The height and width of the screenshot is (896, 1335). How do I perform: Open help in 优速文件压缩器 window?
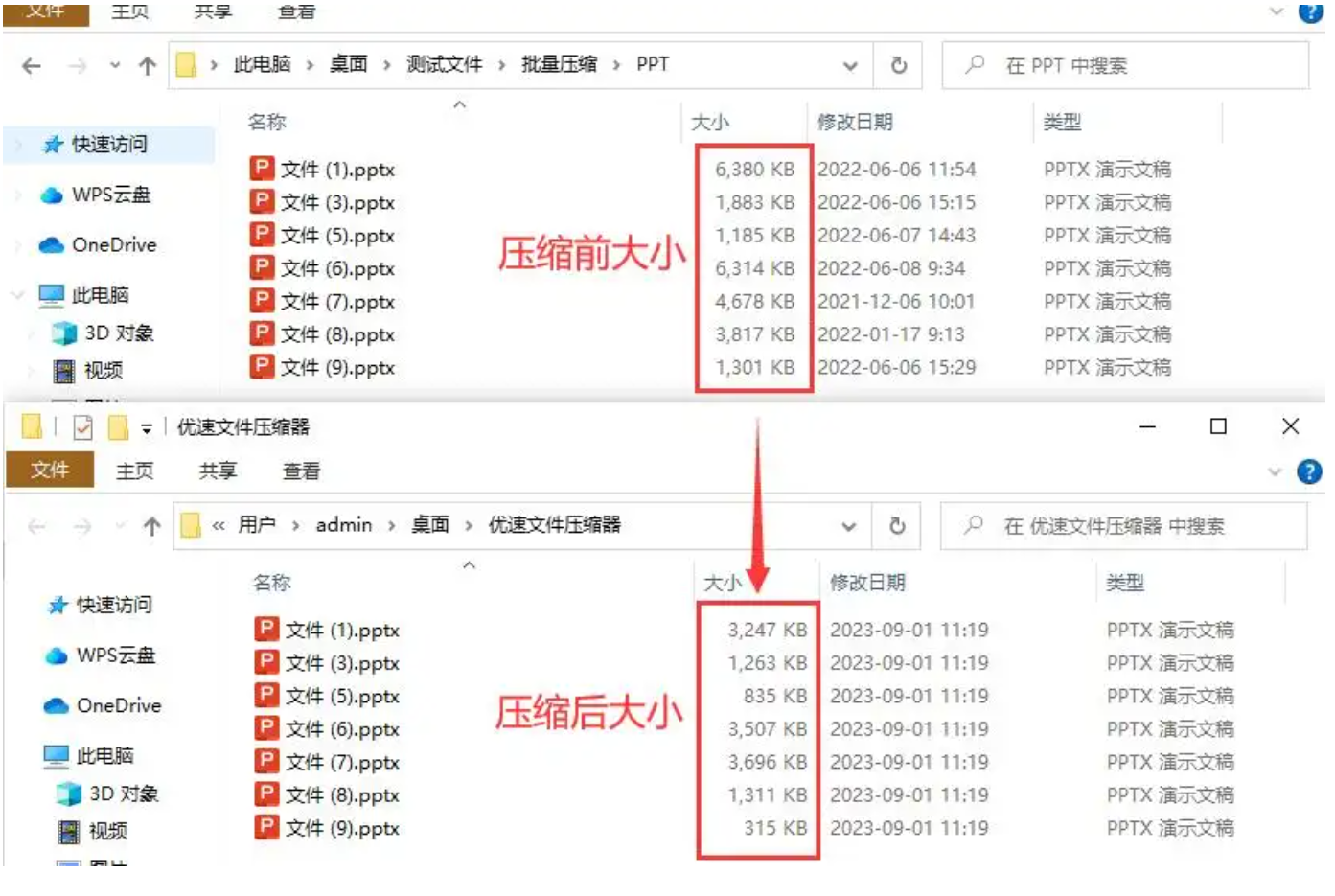click(x=1309, y=471)
